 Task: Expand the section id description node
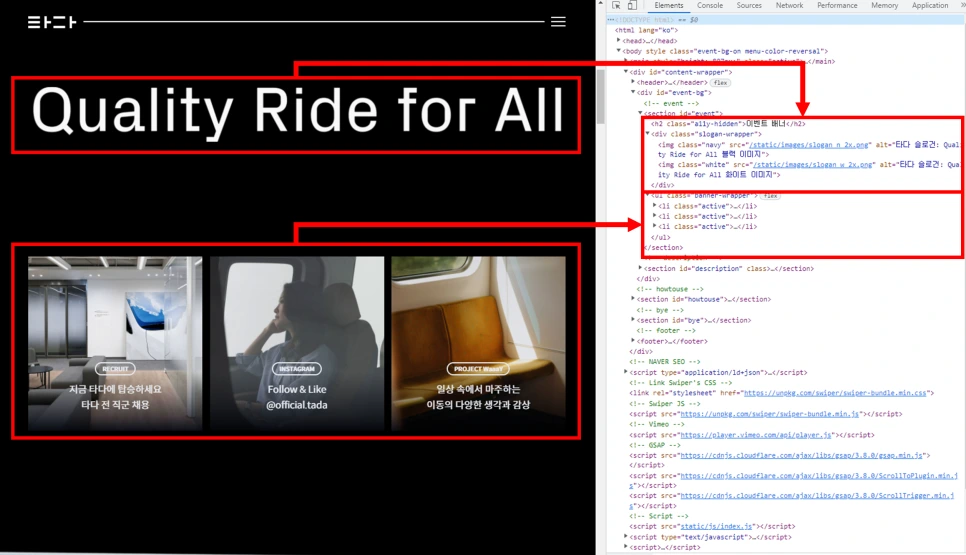point(640,268)
